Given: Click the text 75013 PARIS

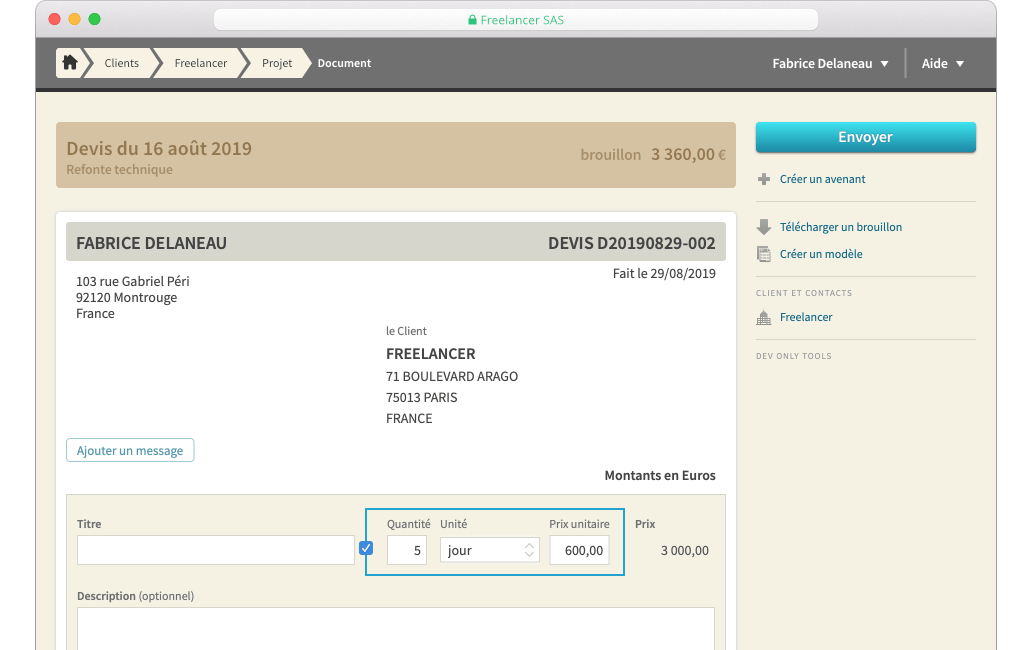Looking at the screenshot, I should point(421,397).
